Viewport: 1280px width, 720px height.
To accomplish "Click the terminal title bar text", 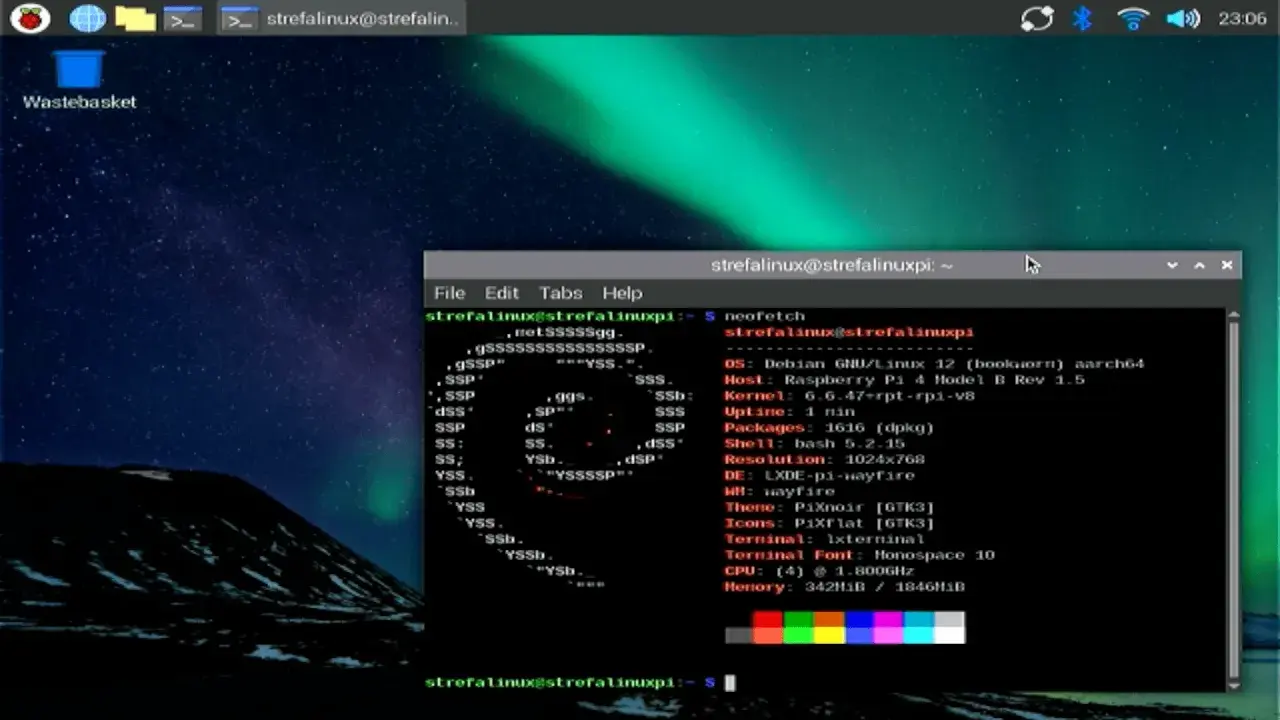I will click(832, 265).
